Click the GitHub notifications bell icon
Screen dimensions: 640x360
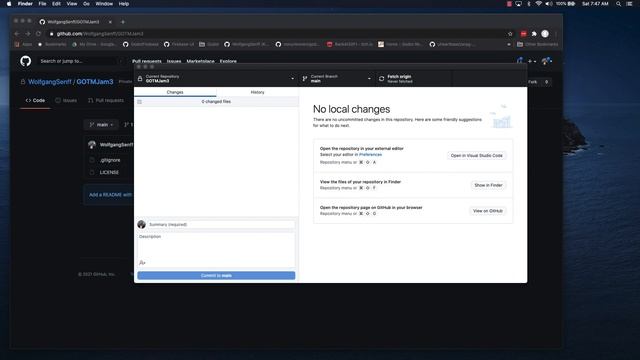[x=520, y=61]
